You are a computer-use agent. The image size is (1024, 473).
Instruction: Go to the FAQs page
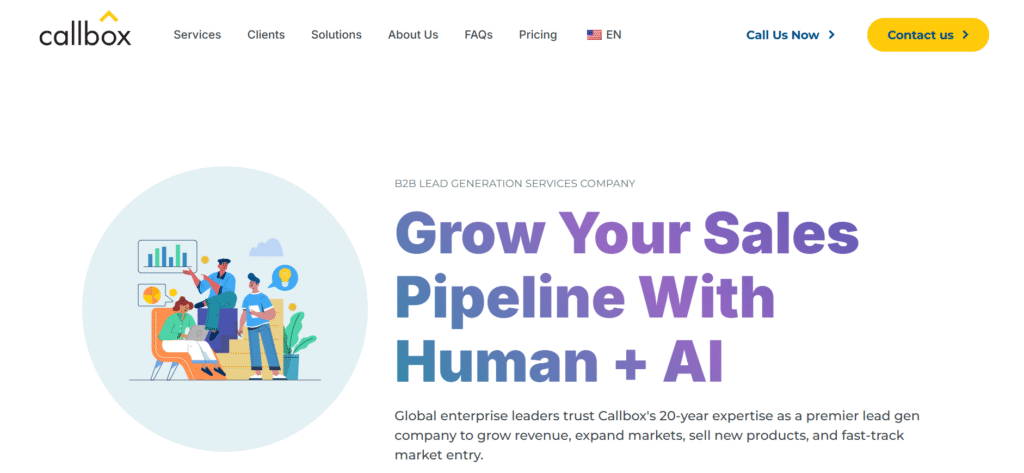478,35
